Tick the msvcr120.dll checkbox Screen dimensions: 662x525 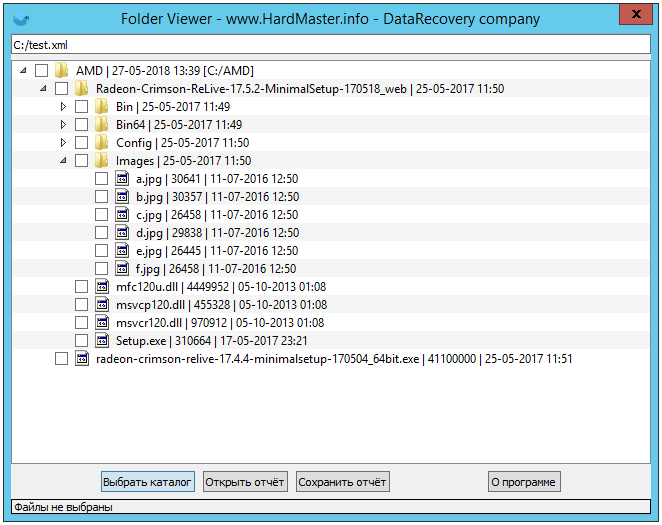81,323
